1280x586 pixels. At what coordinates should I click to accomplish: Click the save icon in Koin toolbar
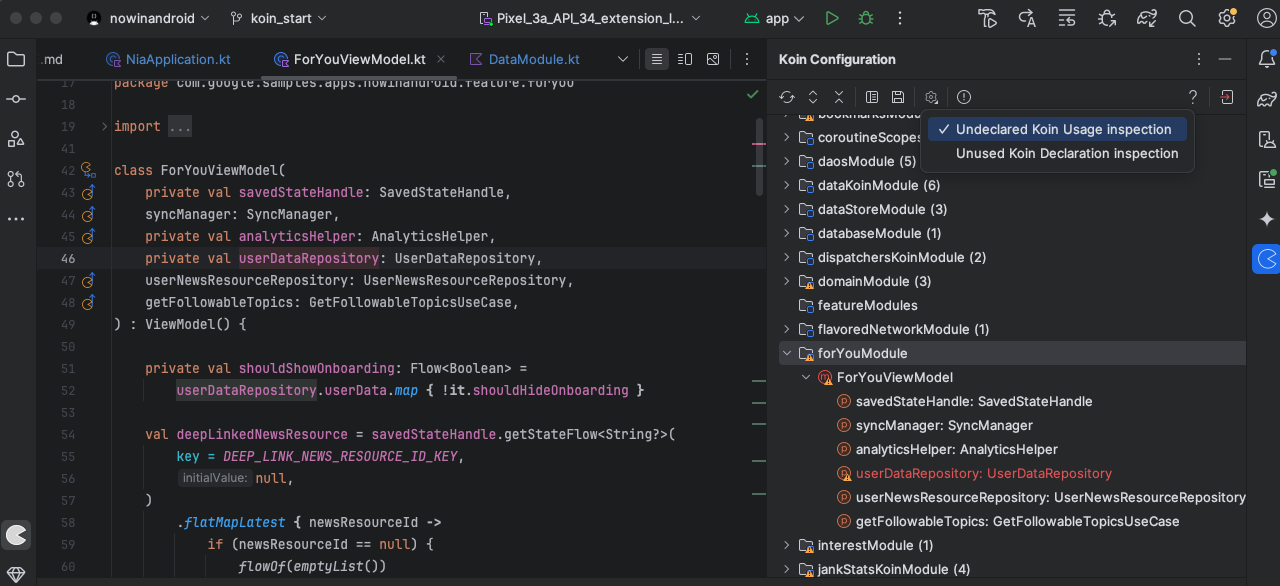coord(898,97)
